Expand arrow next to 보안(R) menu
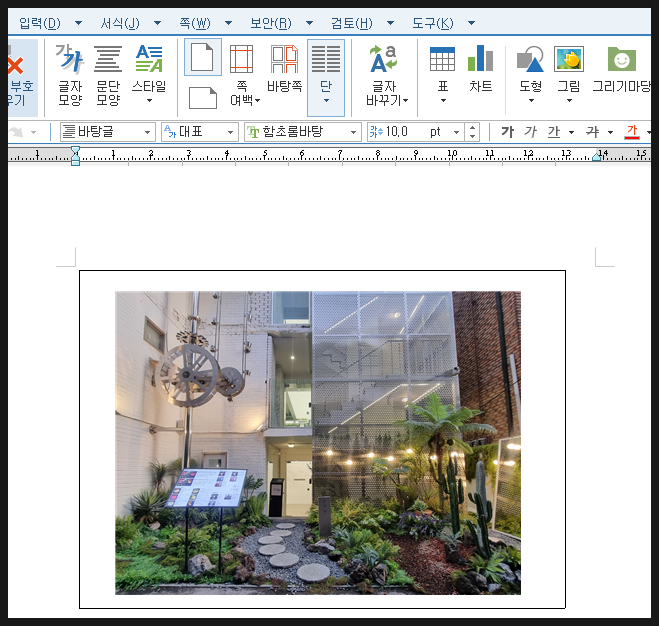The height and width of the screenshot is (626, 659). point(309,23)
